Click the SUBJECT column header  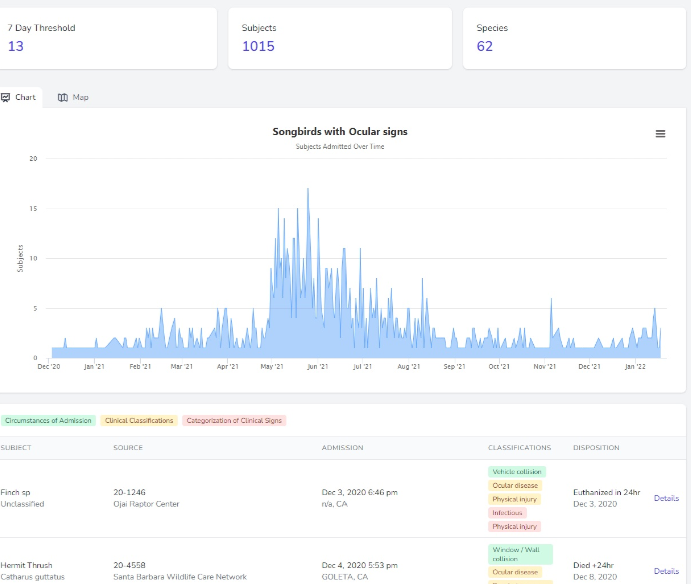[x=16, y=447]
